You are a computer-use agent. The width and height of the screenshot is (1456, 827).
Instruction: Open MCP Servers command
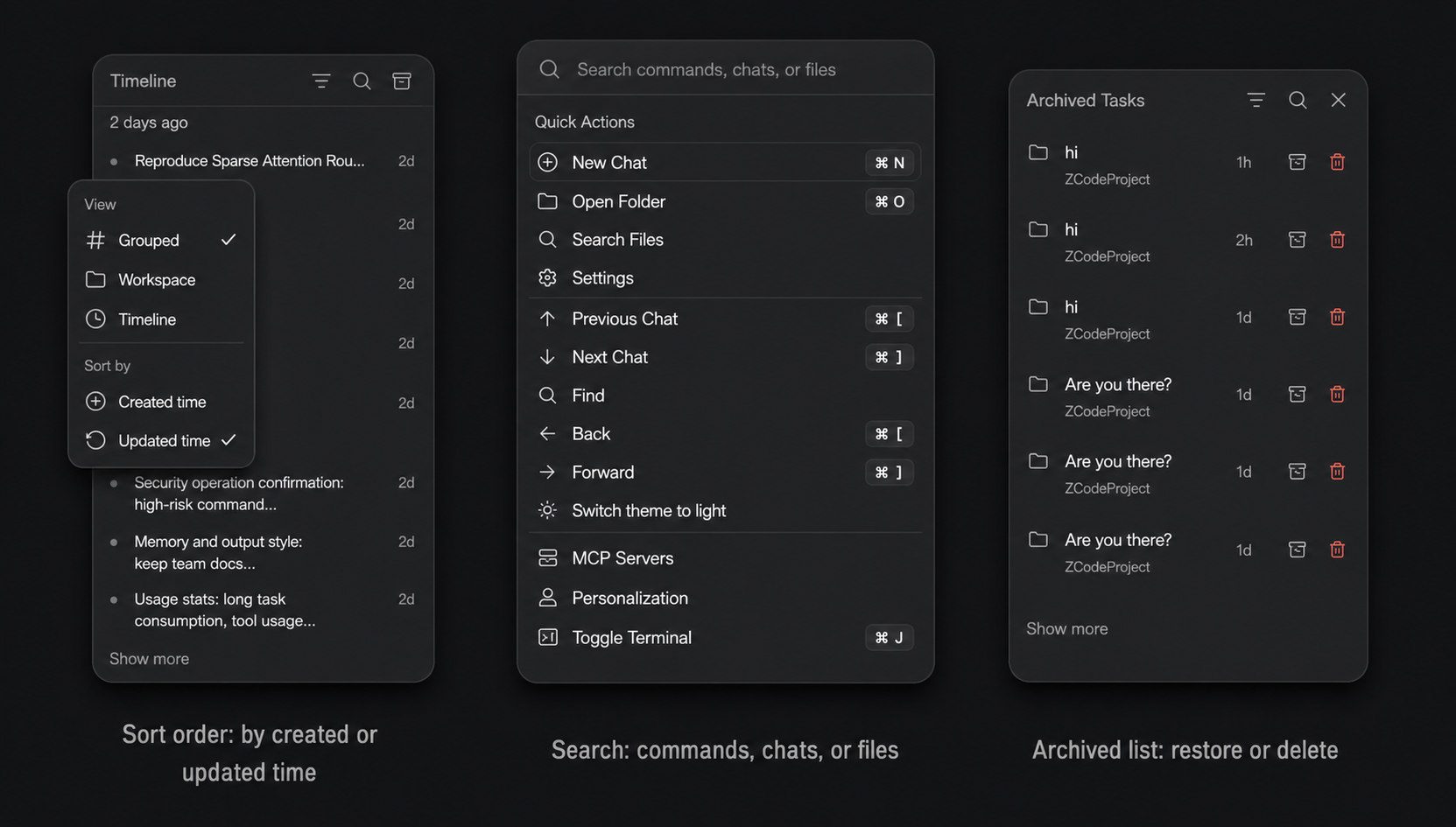725,558
